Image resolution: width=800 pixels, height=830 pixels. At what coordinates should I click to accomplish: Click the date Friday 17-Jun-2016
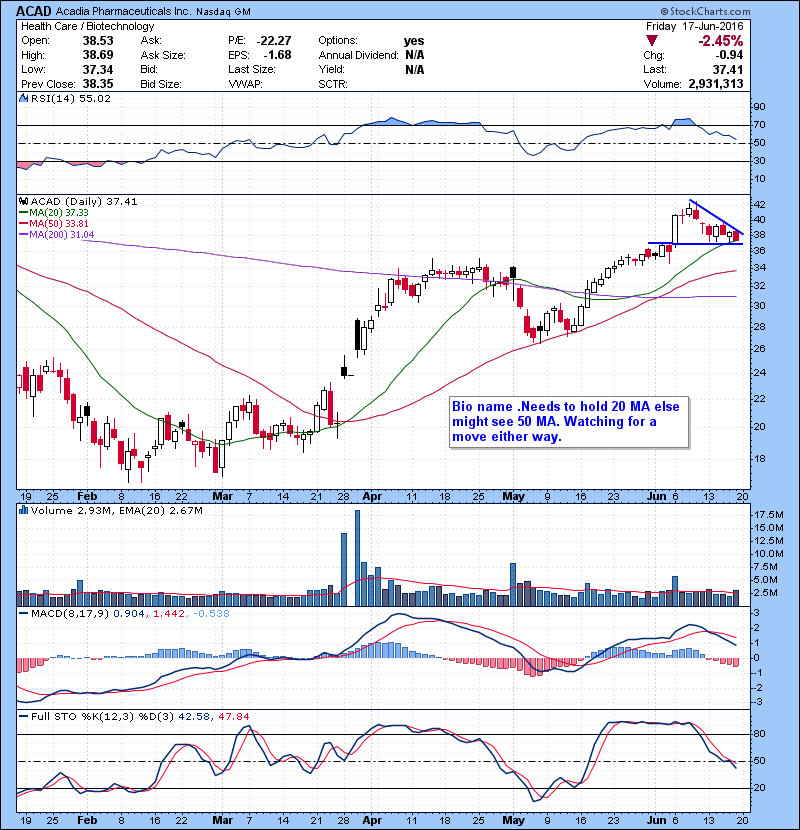[x=695, y=26]
